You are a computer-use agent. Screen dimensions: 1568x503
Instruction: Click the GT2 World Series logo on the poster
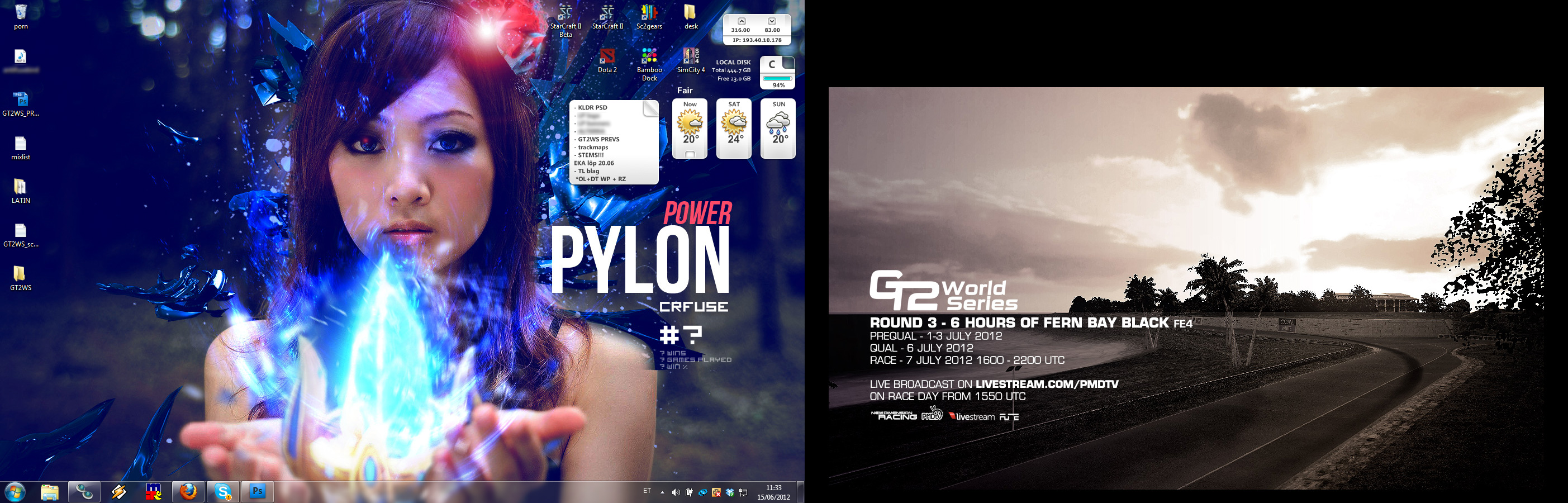coord(943,291)
